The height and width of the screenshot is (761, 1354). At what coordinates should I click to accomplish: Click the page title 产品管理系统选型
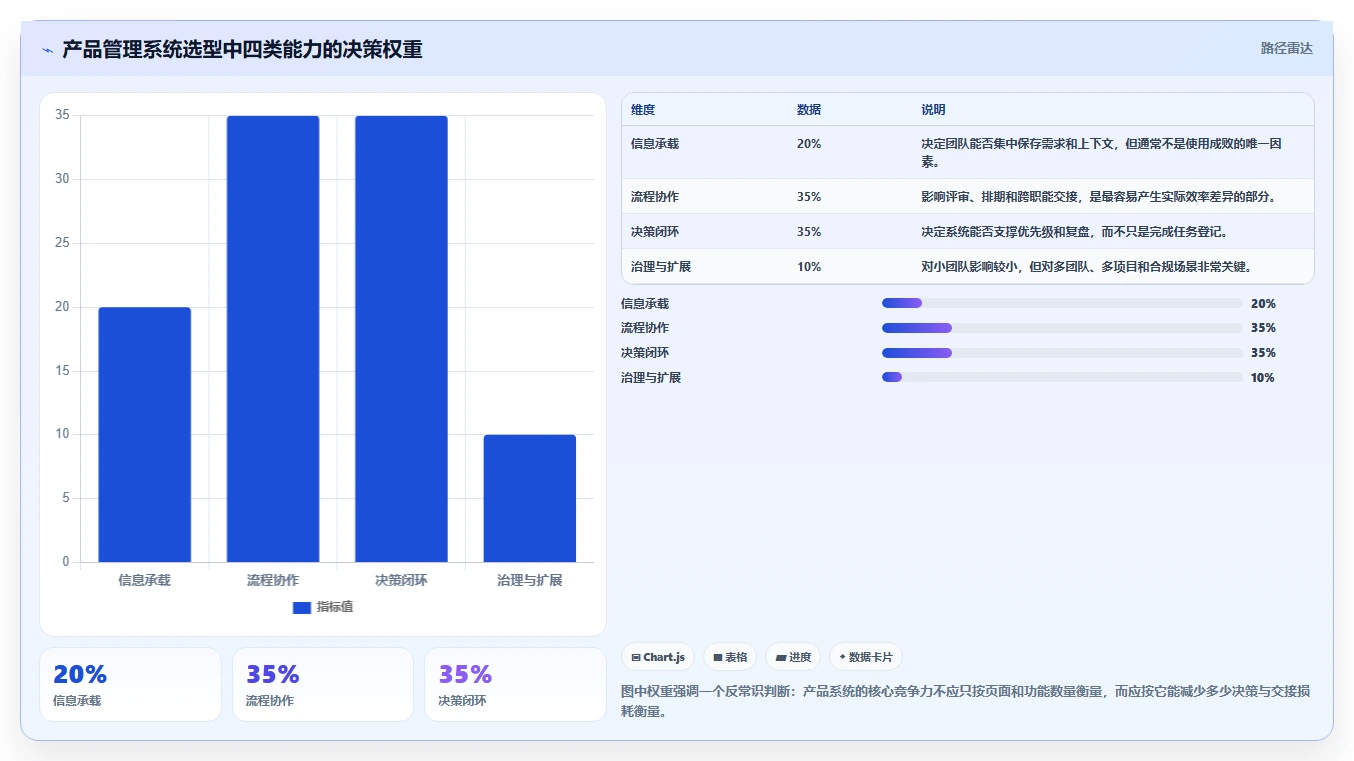pos(242,49)
